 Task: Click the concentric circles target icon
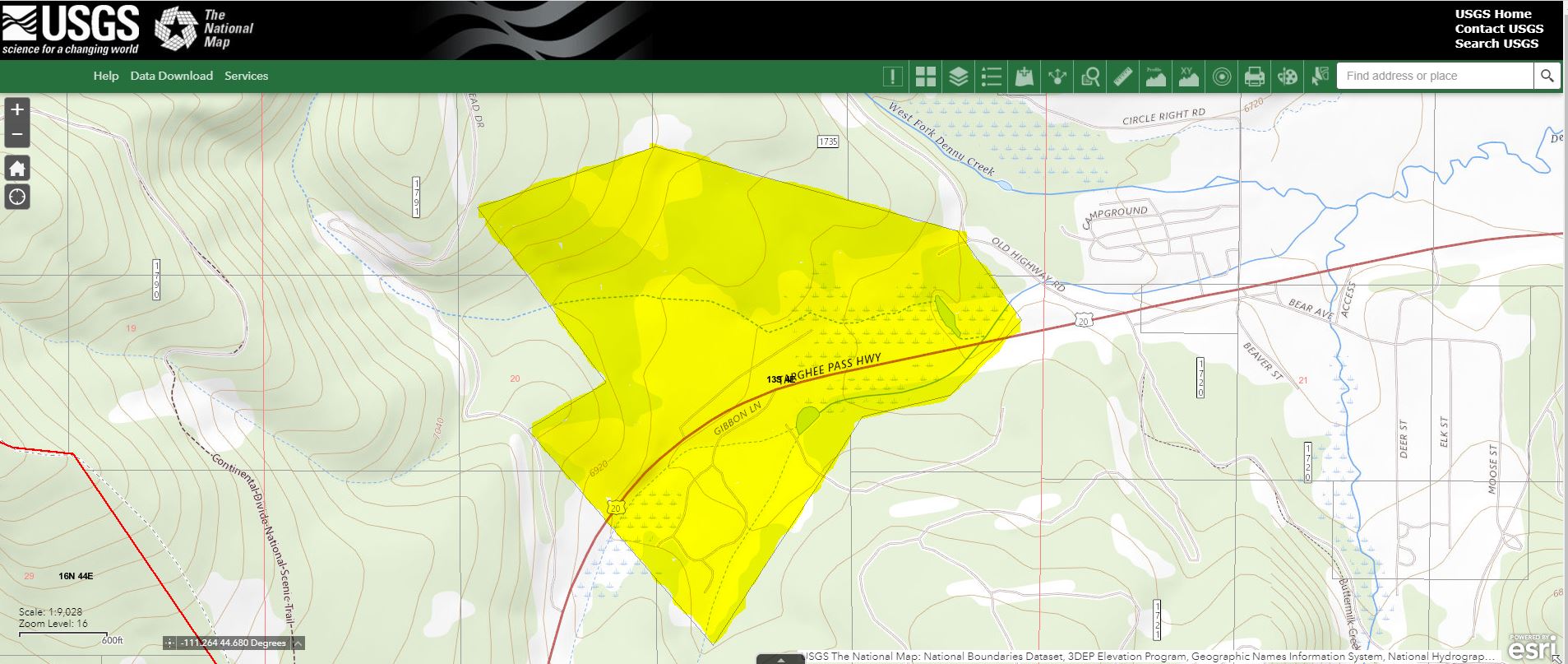(x=1222, y=77)
